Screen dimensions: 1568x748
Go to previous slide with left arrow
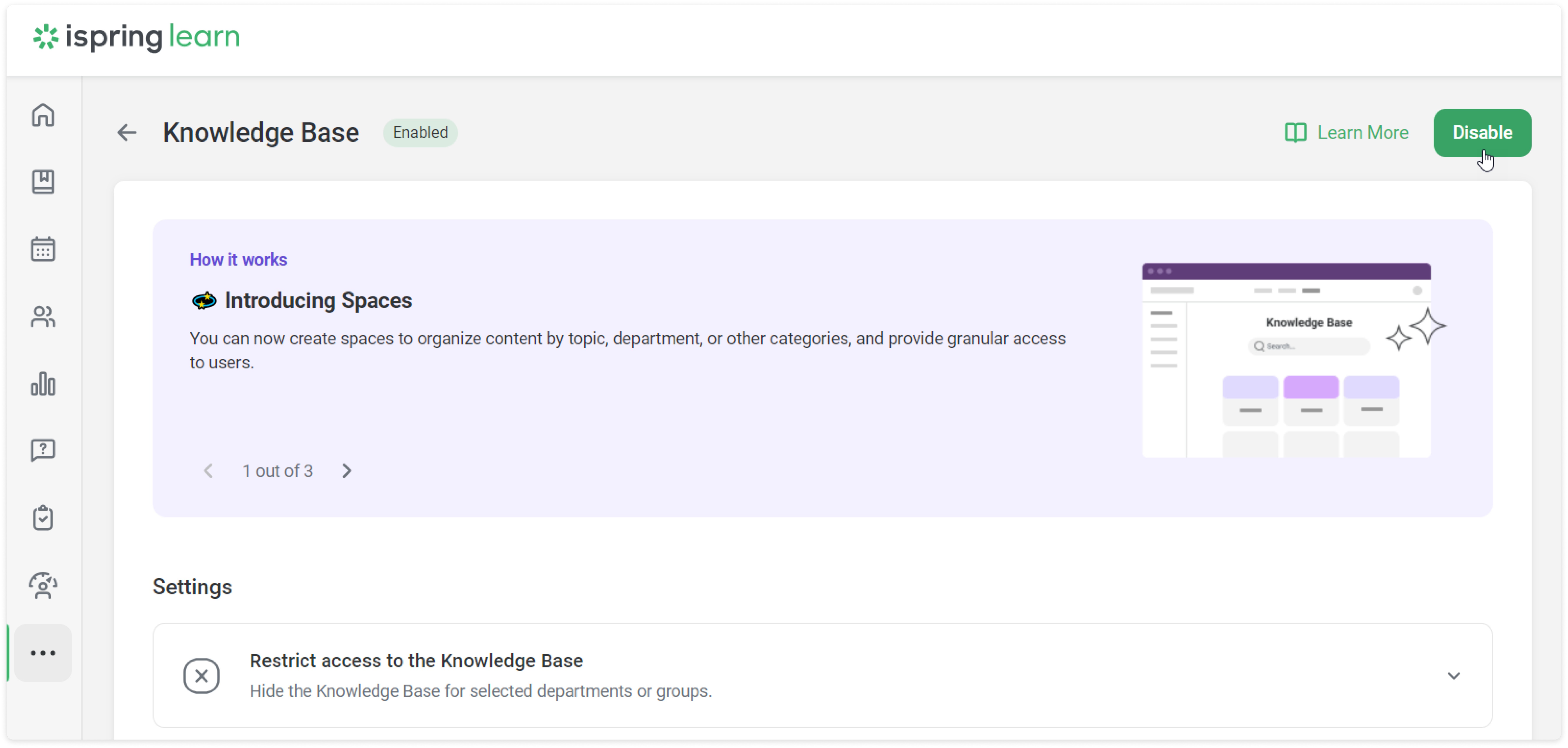pos(209,470)
